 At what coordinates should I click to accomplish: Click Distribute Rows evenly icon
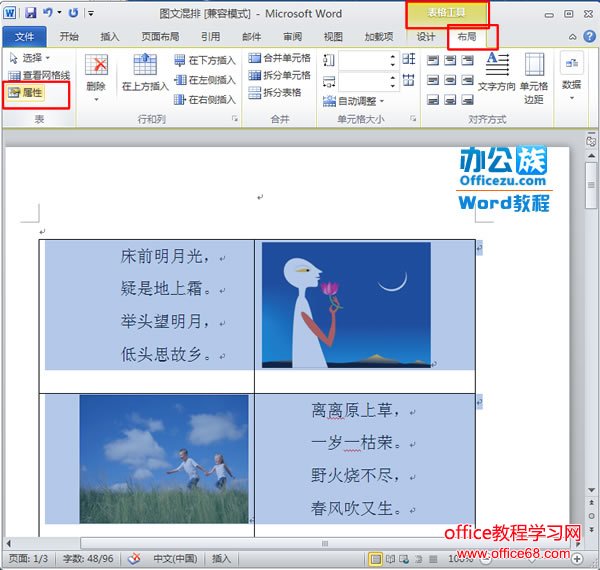(409, 59)
